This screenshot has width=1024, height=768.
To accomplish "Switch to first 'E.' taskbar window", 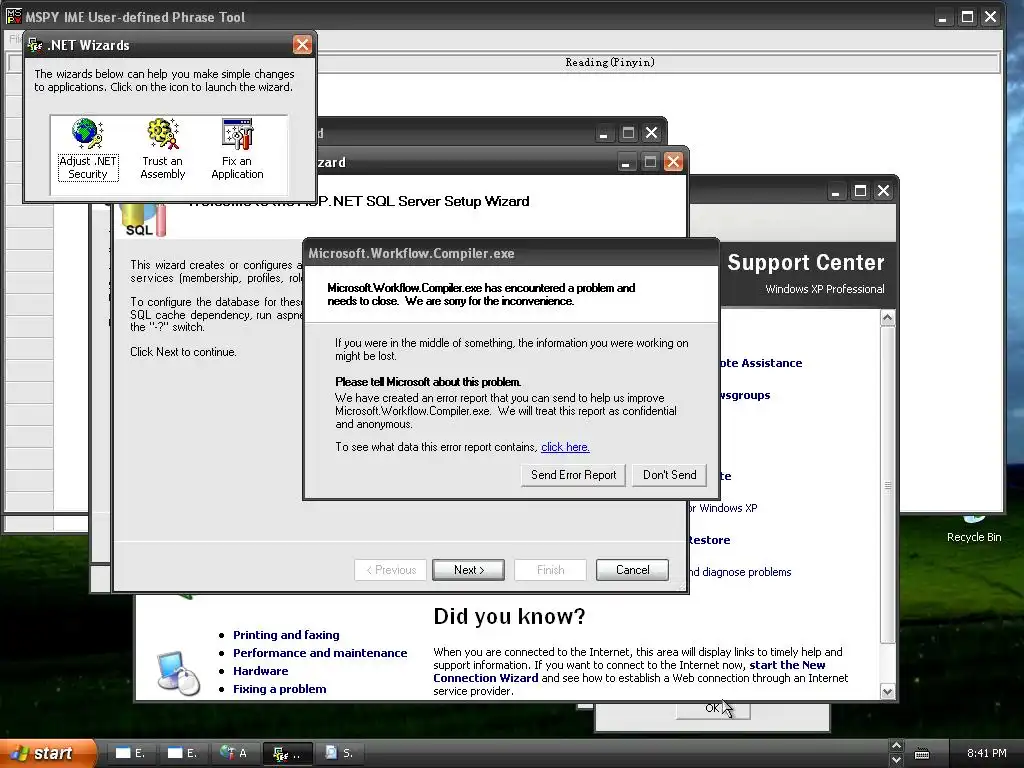I will [x=130, y=753].
